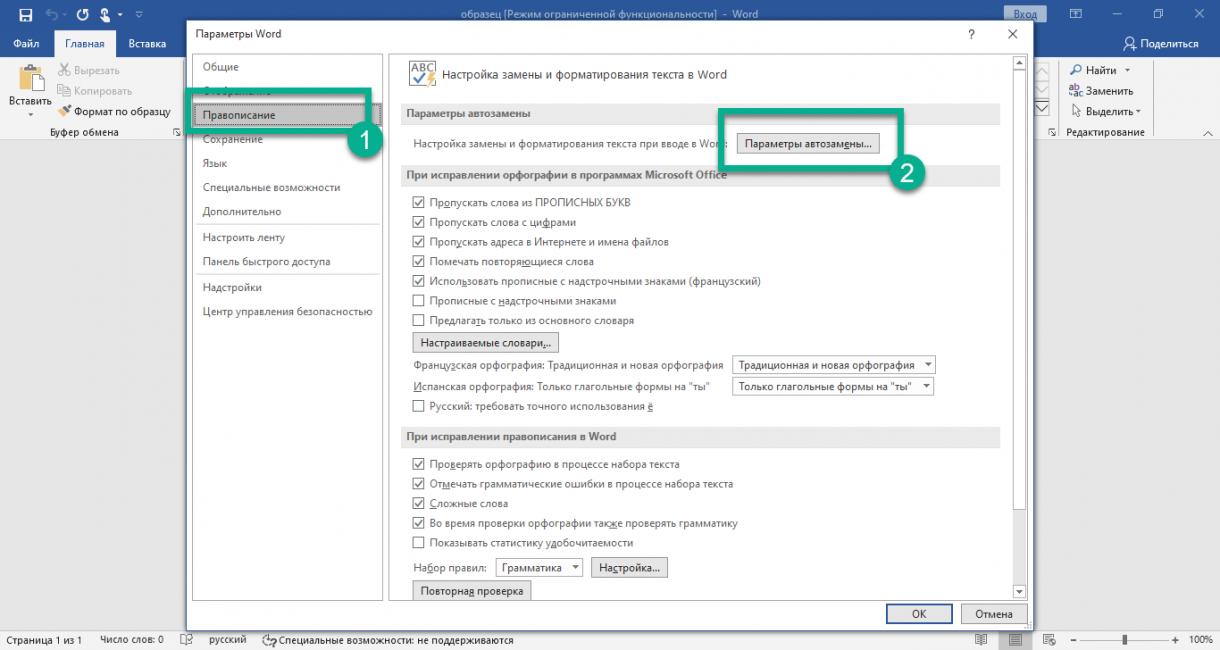Click the help question mark in dialog
The height and width of the screenshot is (650, 1220).
click(x=971, y=34)
